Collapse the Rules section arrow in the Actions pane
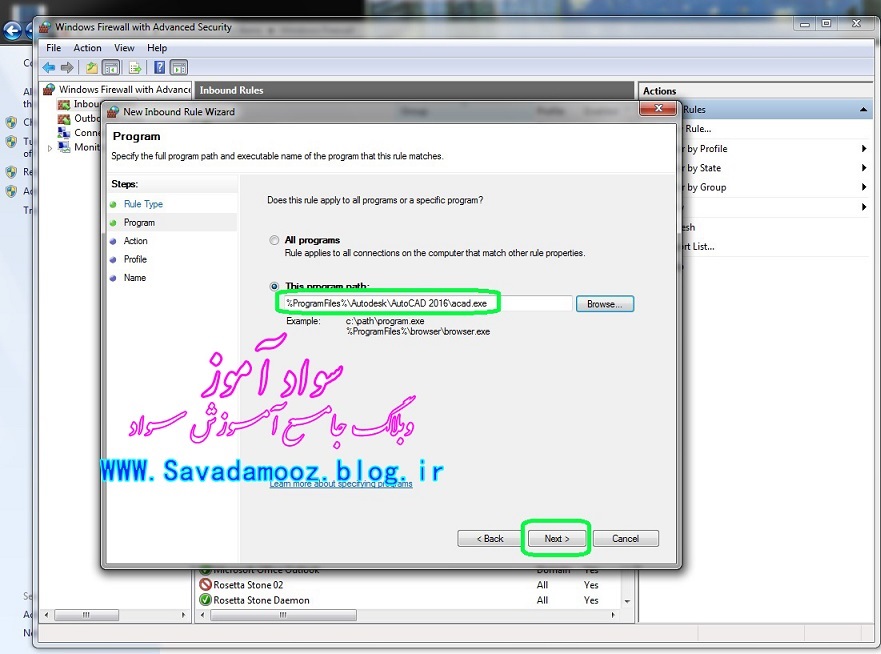The height and width of the screenshot is (654, 881). [863, 110]
